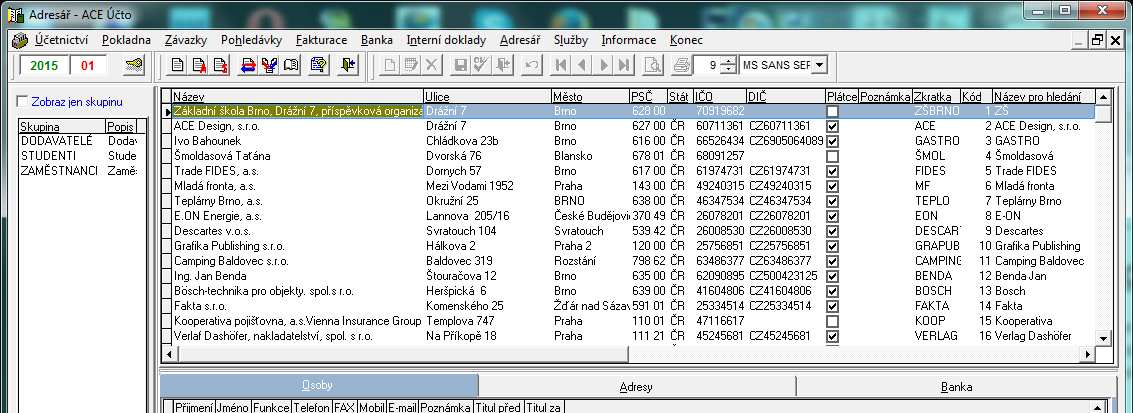Open the Interní doklady menu
The height and width of the screenshot is (413, 1133).
click(447, 40)
